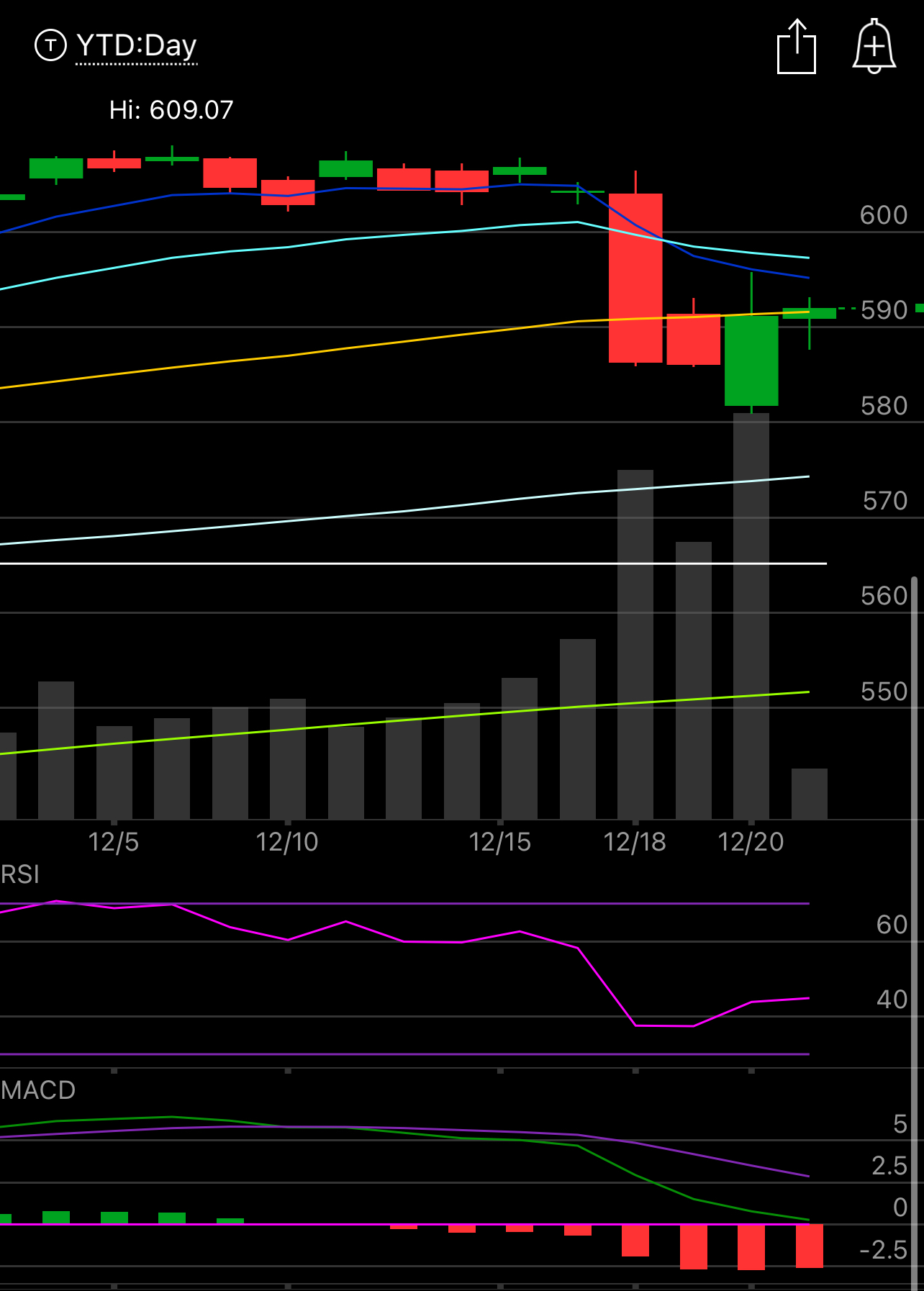Tap the add alert bell icon
The image size is (924, 1291).
(x=874, y=47)
